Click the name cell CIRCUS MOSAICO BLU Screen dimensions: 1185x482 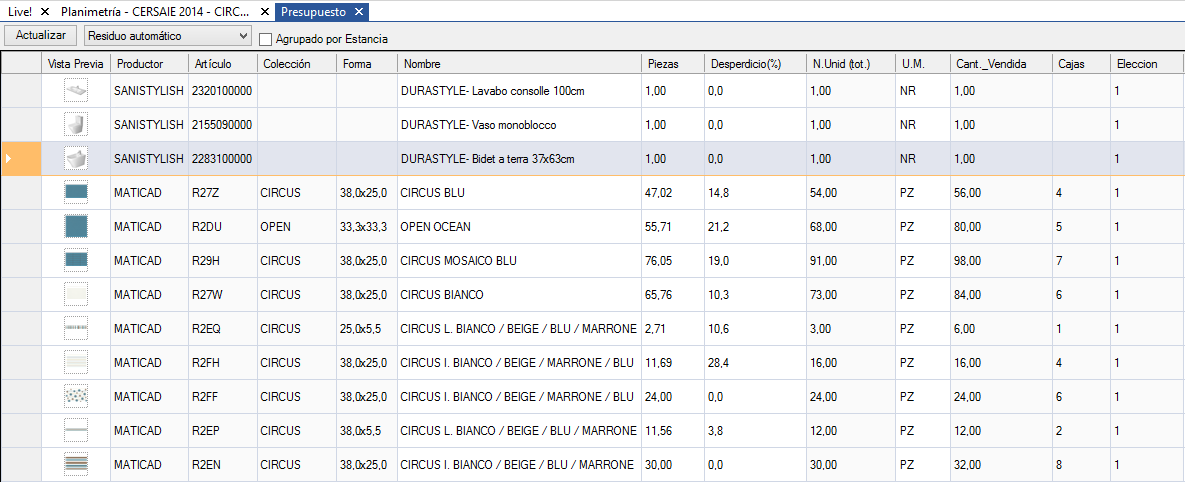pyautogui.click(x=519, y=261)
